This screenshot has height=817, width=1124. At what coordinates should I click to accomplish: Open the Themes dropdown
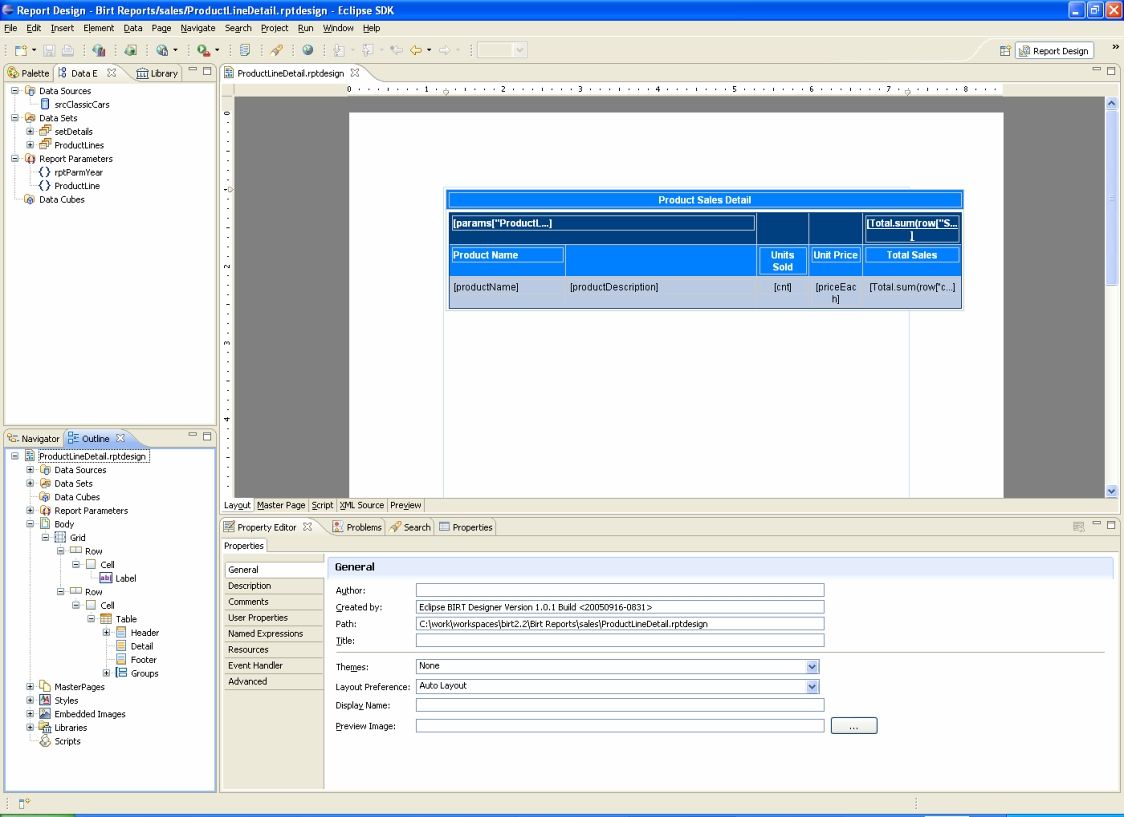812,666
